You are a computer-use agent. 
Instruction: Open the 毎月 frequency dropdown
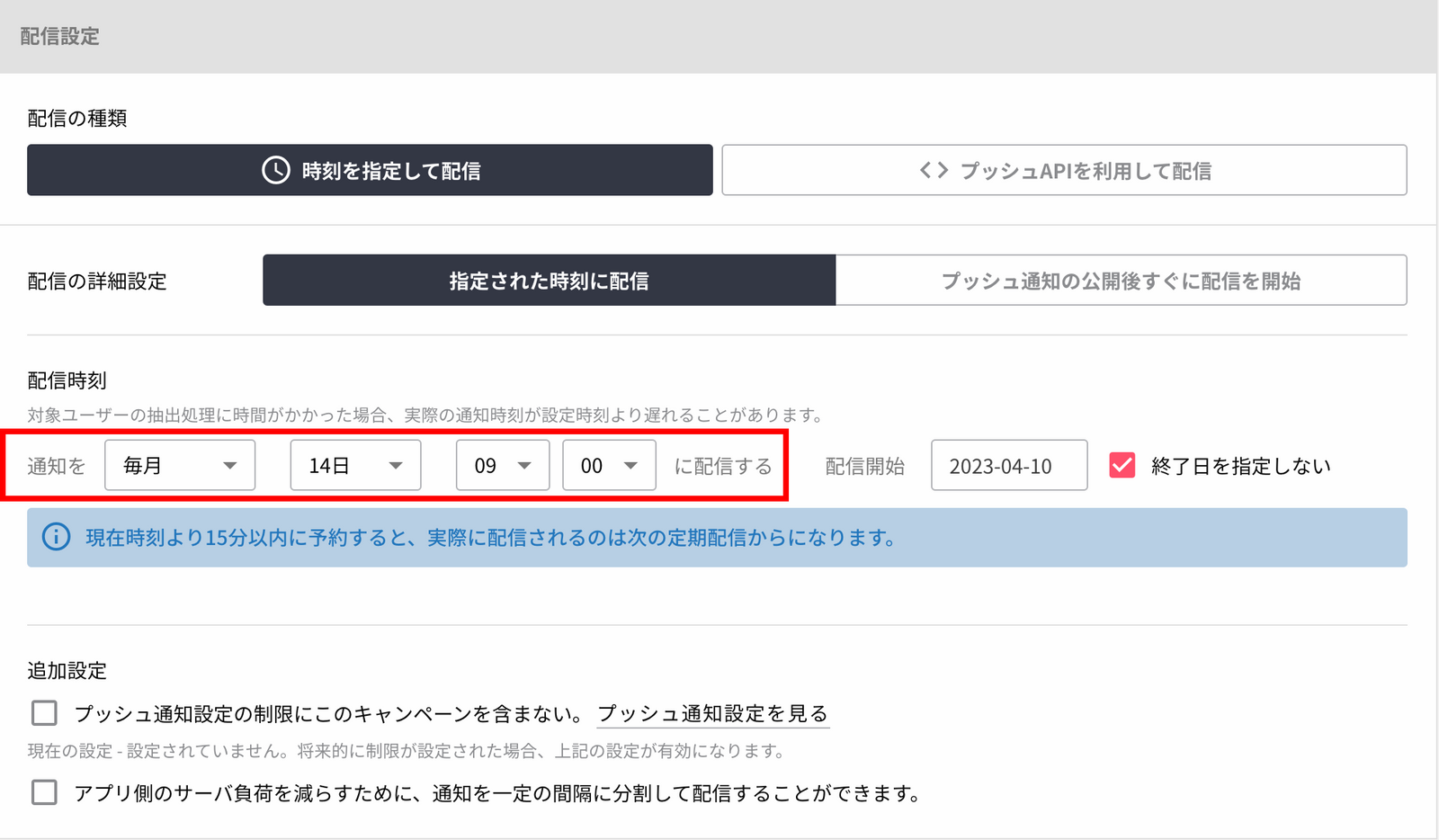(x=180, y=465)
